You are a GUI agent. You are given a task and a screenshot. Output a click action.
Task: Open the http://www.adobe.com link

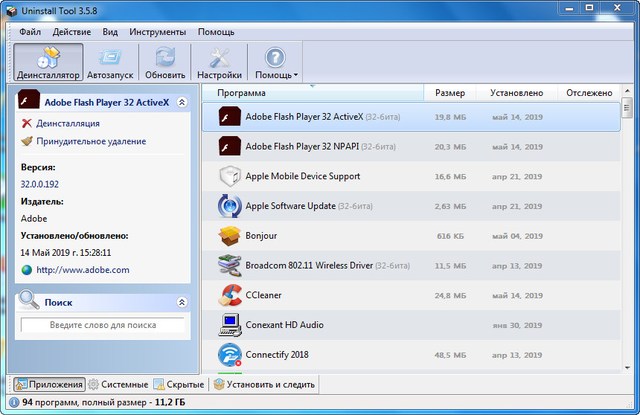(83, 270)
